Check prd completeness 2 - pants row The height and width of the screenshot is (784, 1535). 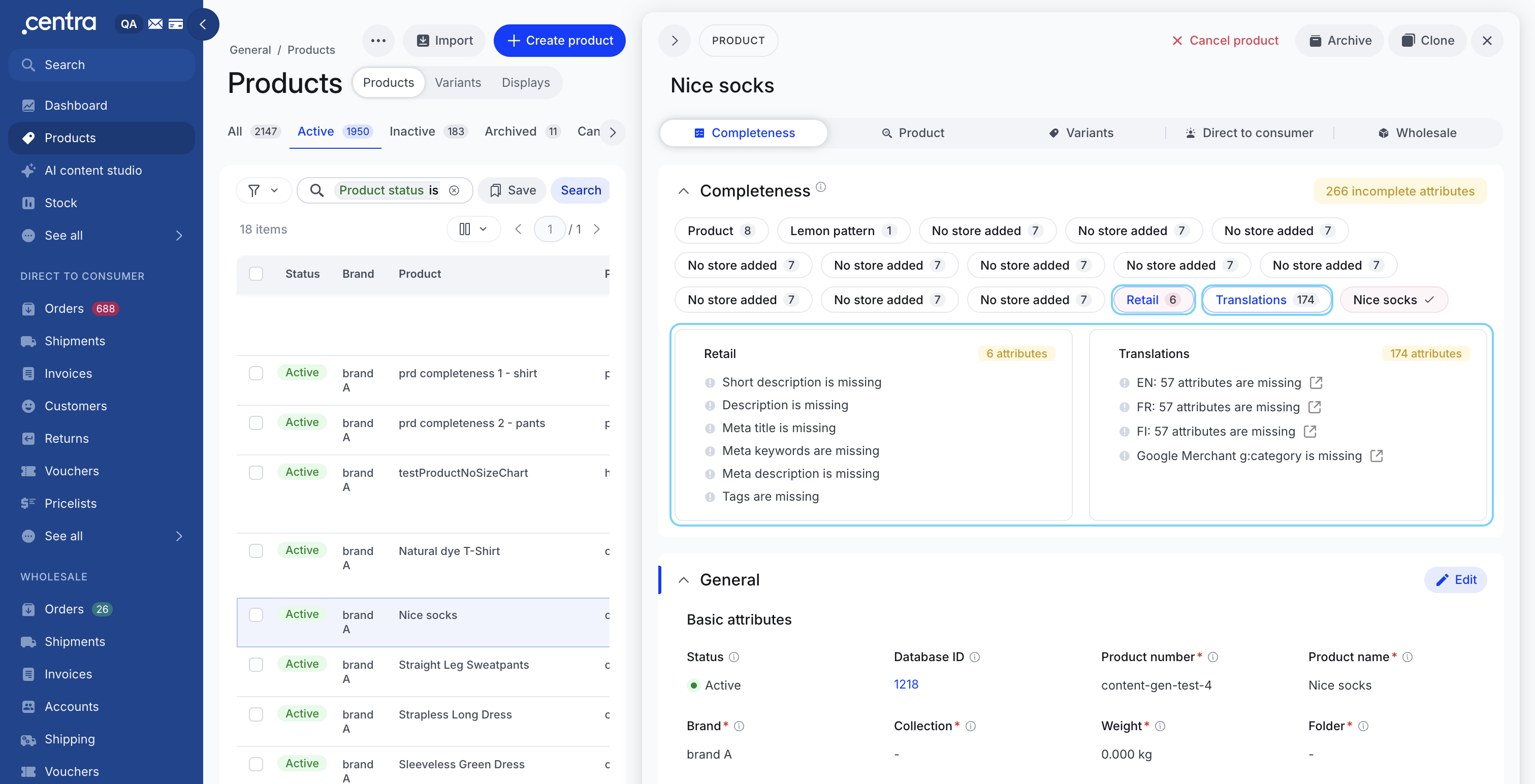(x=255, y=423)
